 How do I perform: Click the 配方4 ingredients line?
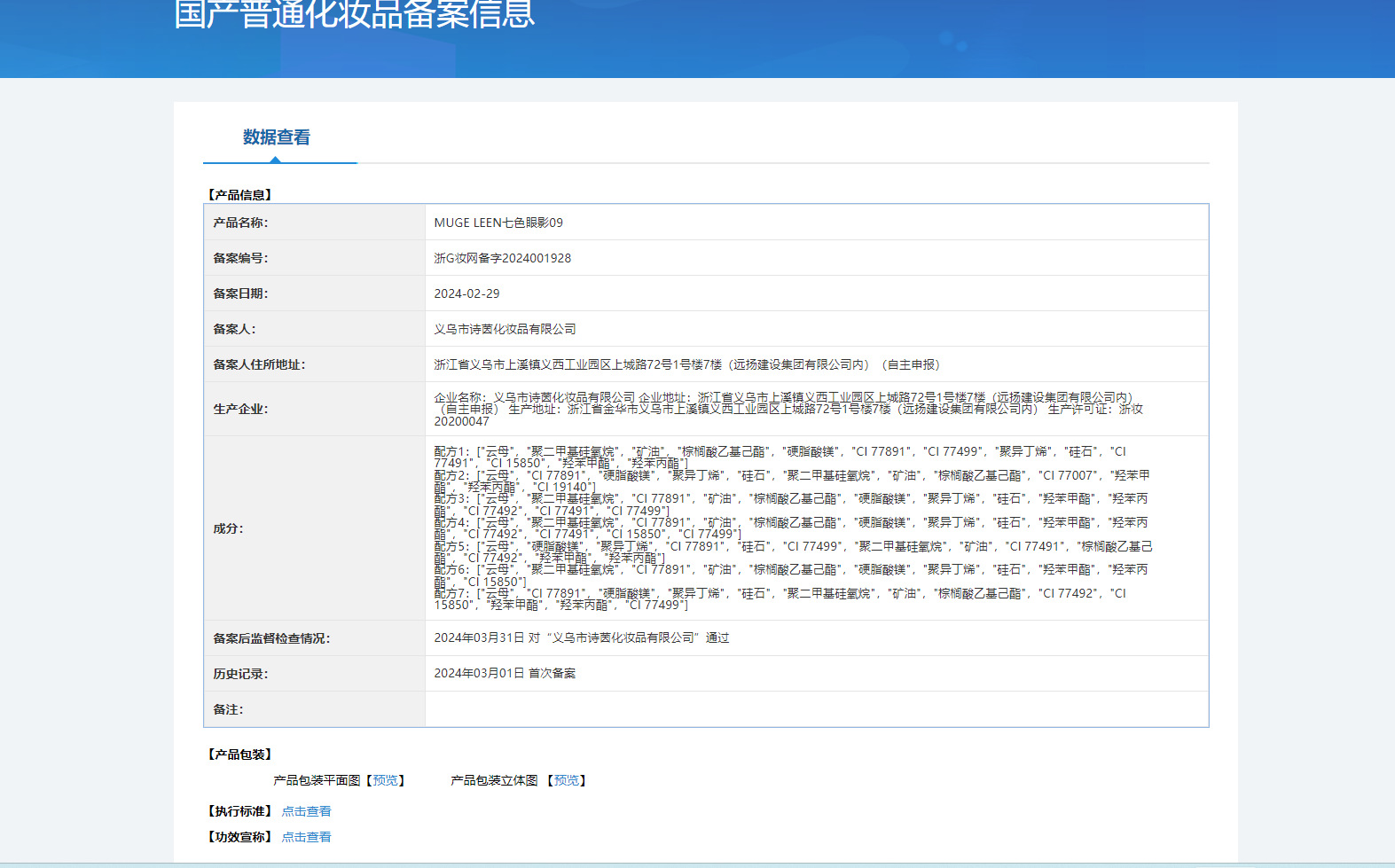(x=791, y=528)
